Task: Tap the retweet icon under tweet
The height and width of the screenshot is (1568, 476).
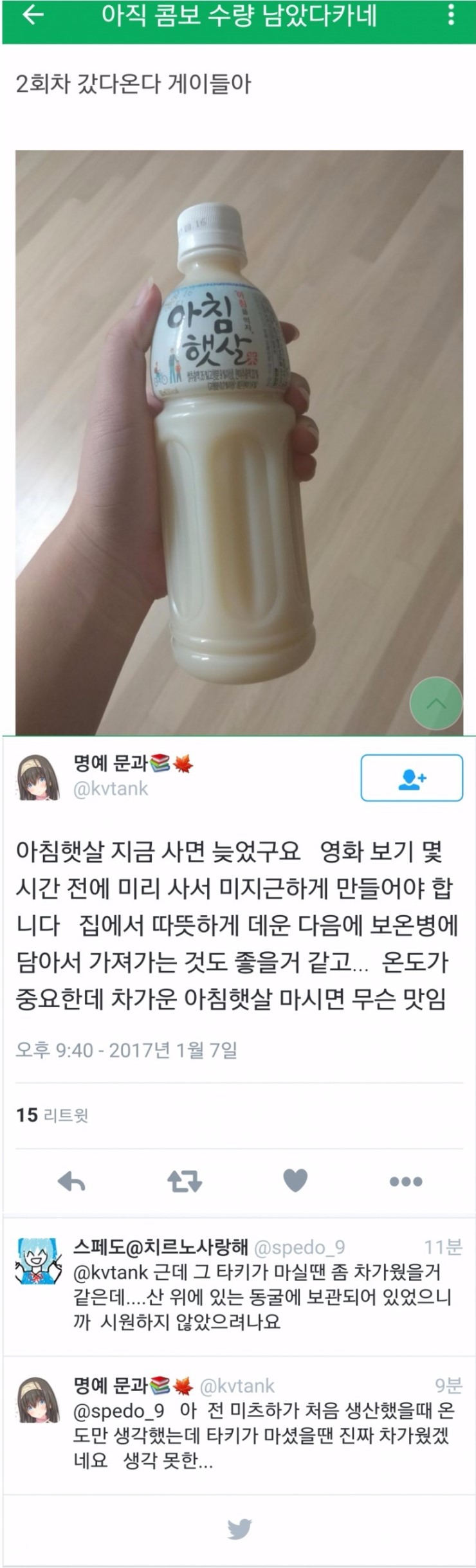Action: [x=185, y=1181]
